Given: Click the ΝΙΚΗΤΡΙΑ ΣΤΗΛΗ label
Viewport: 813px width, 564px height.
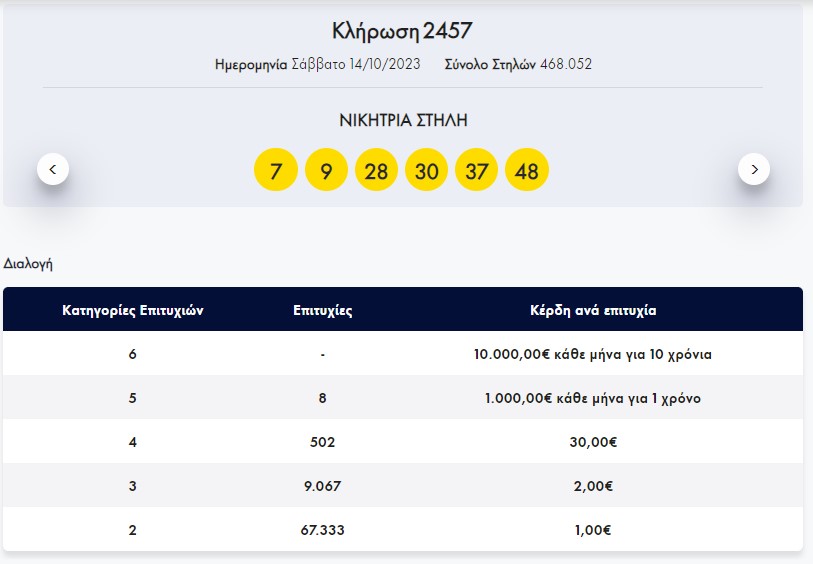Looking at the screenshot, I should (x=403, y=121).
